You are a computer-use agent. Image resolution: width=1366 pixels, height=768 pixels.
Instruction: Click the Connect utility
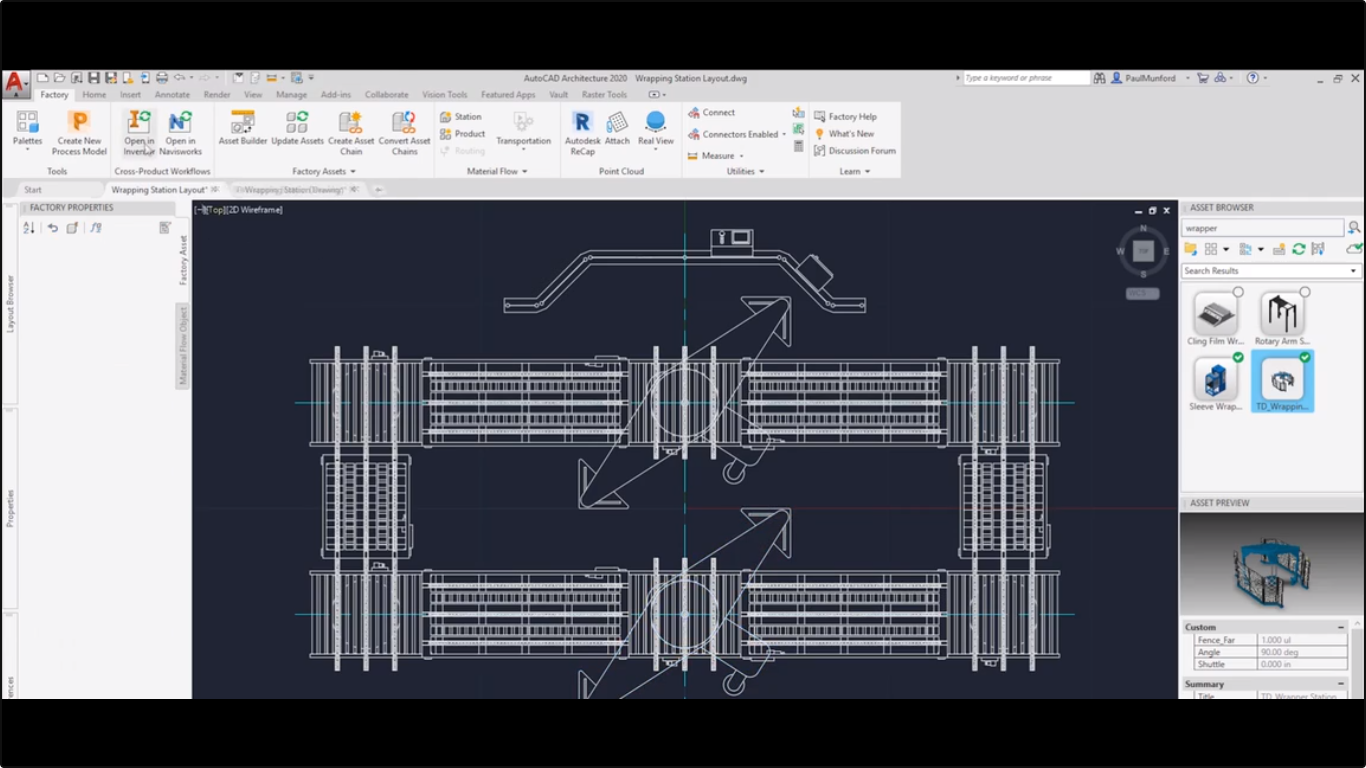click(711, 113)
